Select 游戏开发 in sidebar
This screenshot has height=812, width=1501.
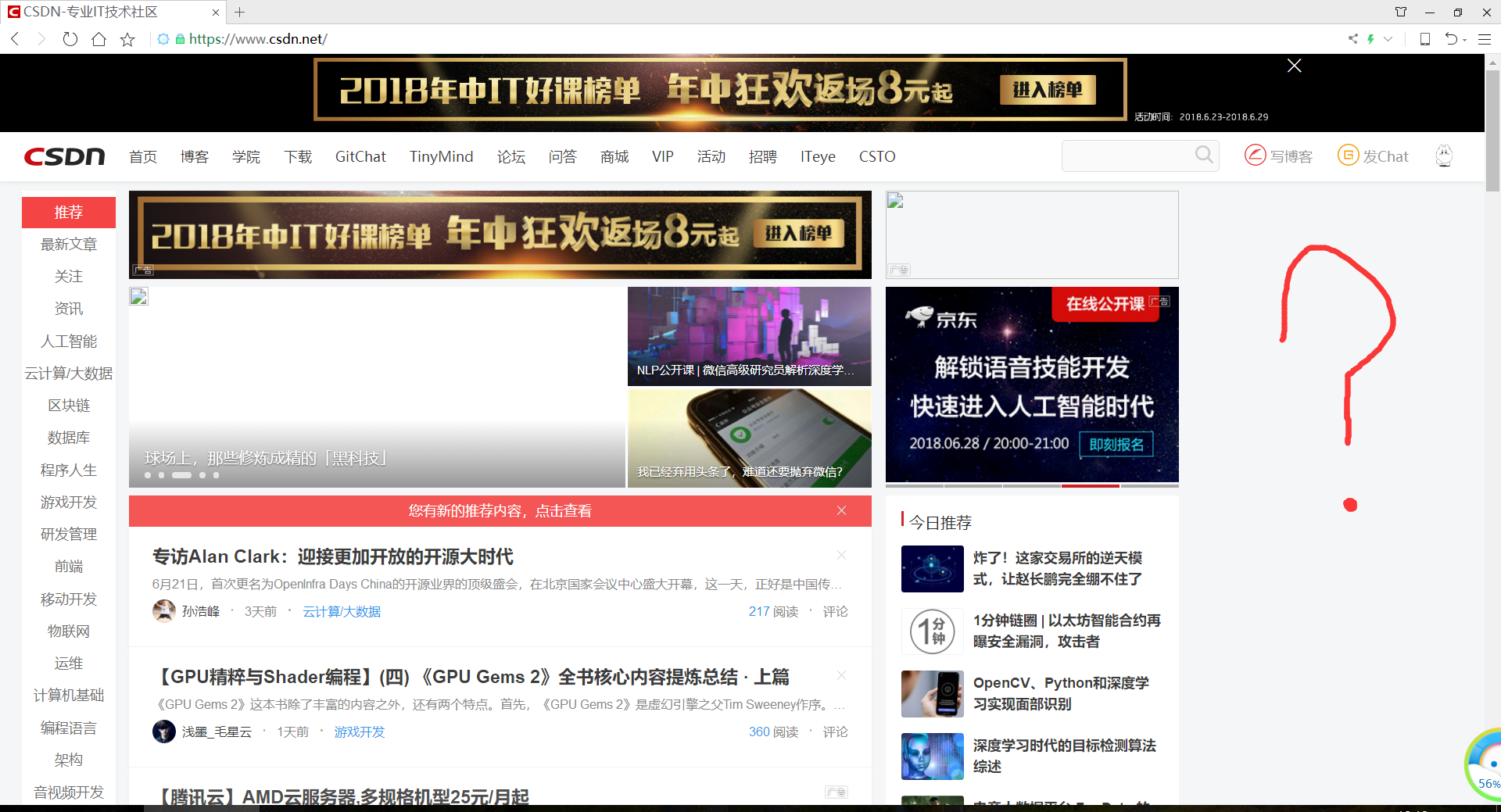(69, 503)
